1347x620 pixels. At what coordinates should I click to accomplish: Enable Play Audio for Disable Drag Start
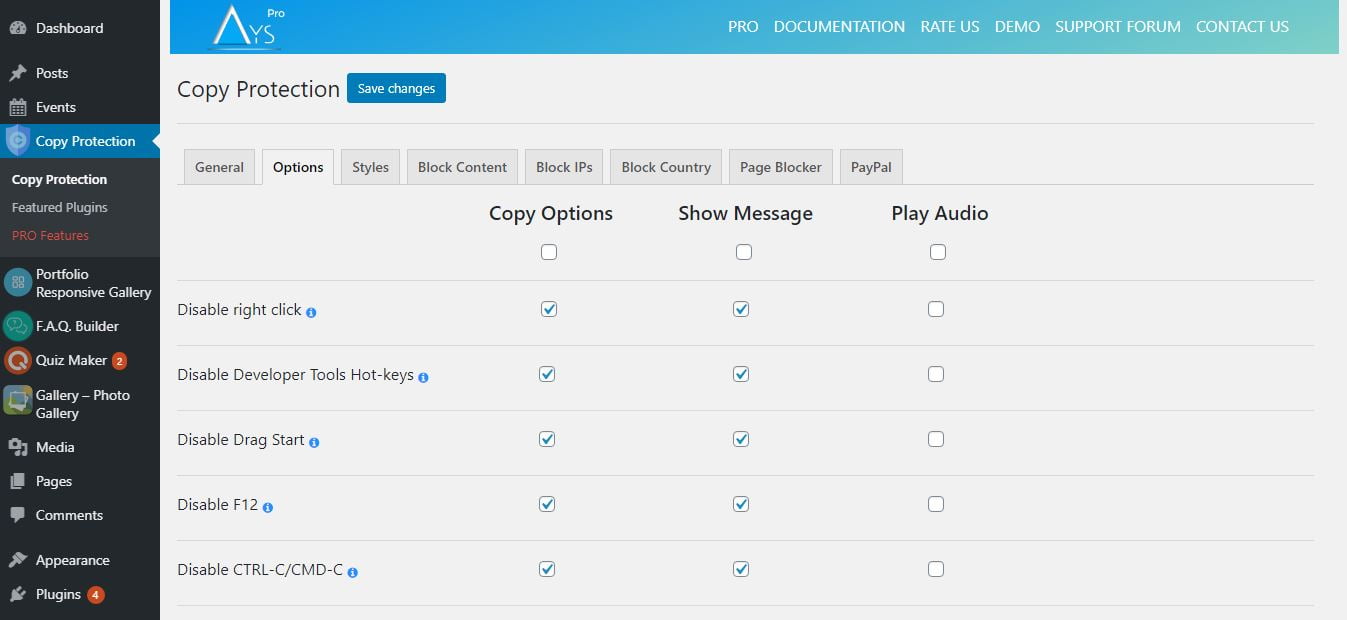pyautogui.click(x=935, y=439)
